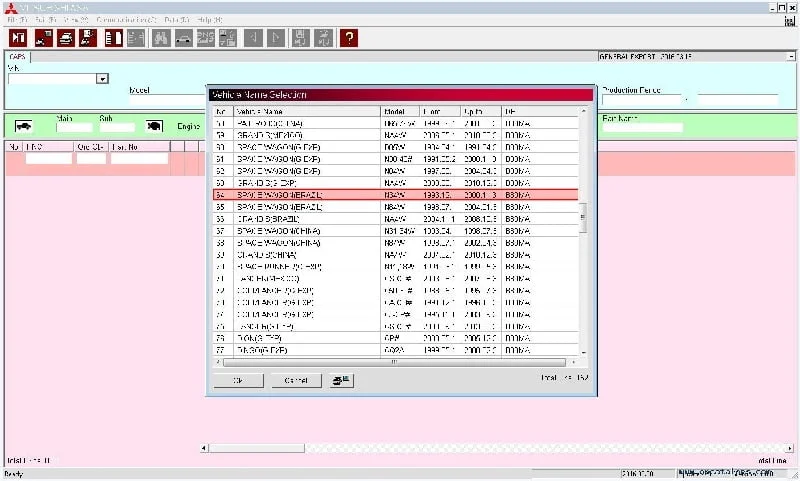800x481 pixels.
Task: Select row 57 SPACE WAGON(CHINA)
Action: click(x=395, y=231)
